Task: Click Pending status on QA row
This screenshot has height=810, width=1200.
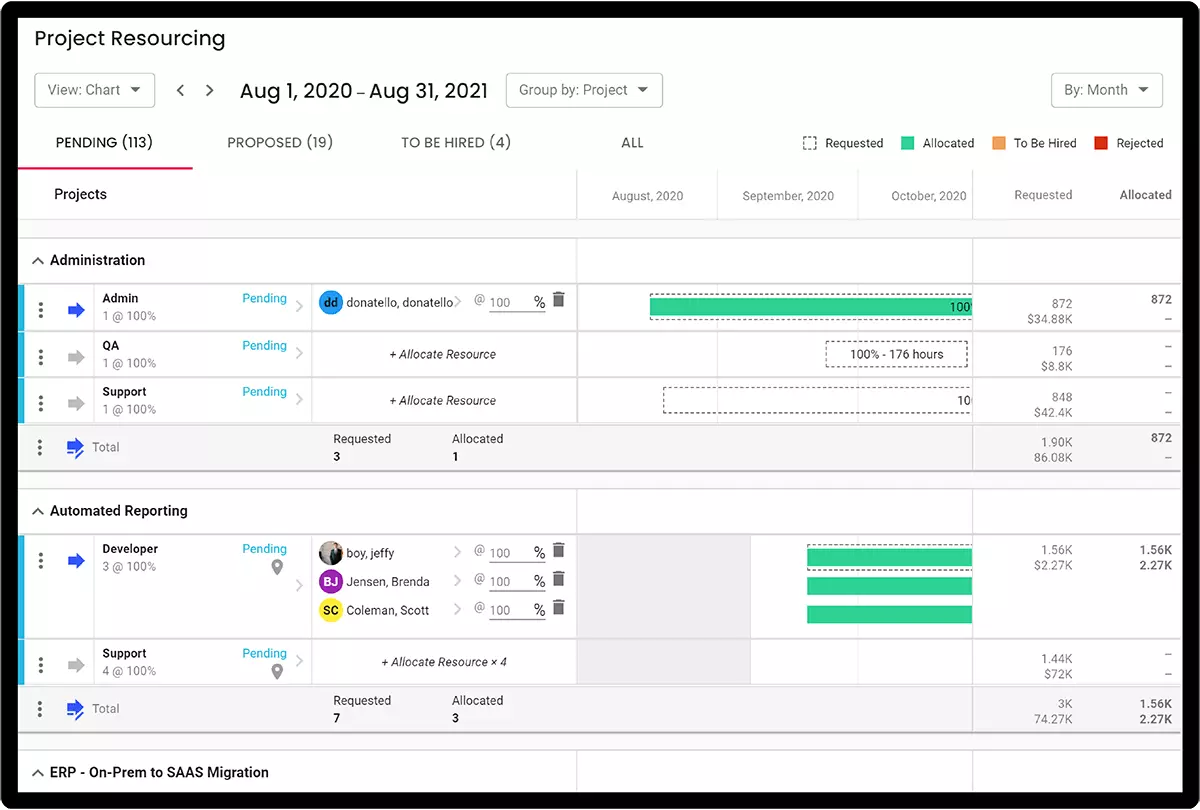Action: click(264, 345)
